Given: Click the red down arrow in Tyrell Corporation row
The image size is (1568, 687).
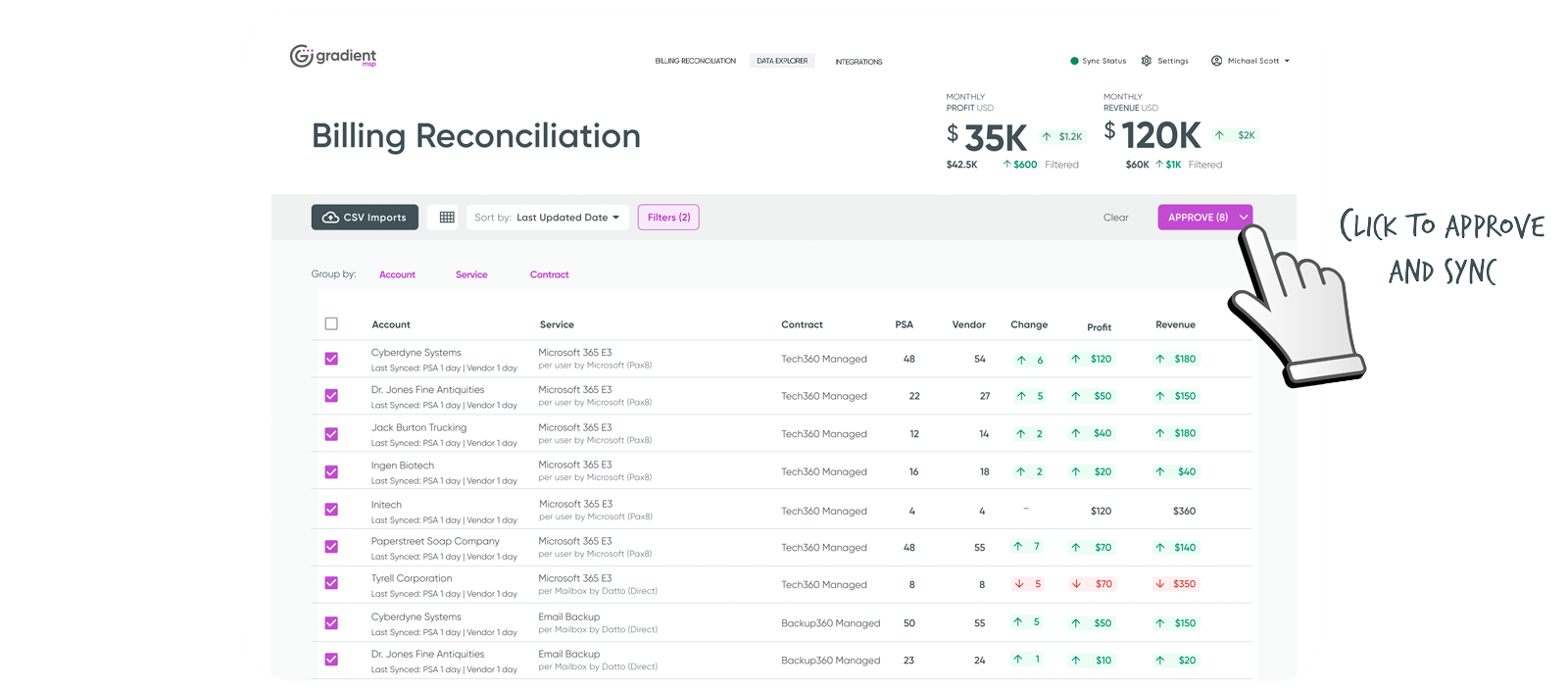Looking at the screenshot, I should coord(1019,584).
